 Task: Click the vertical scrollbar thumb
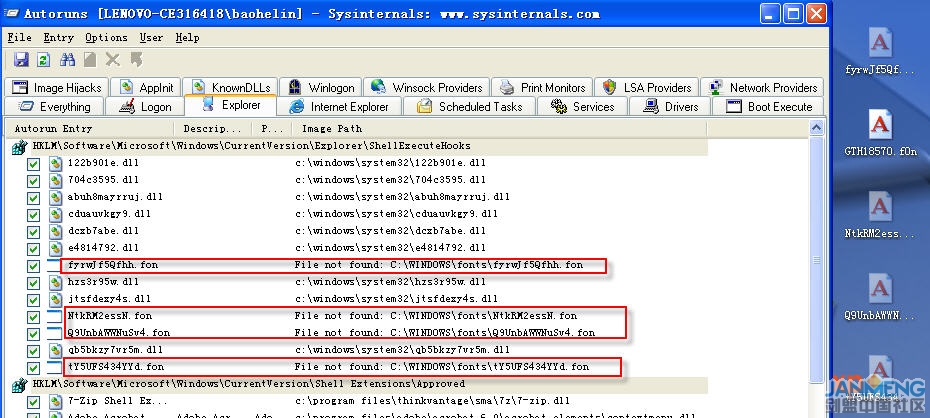point(817,260)
